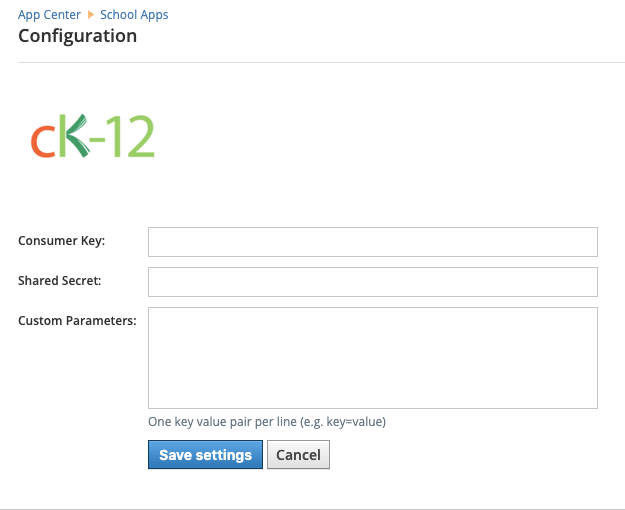Click the blank area right of the CK-12 logo
The height and width of the screenshot is (510, 625).
pos(400,138)
